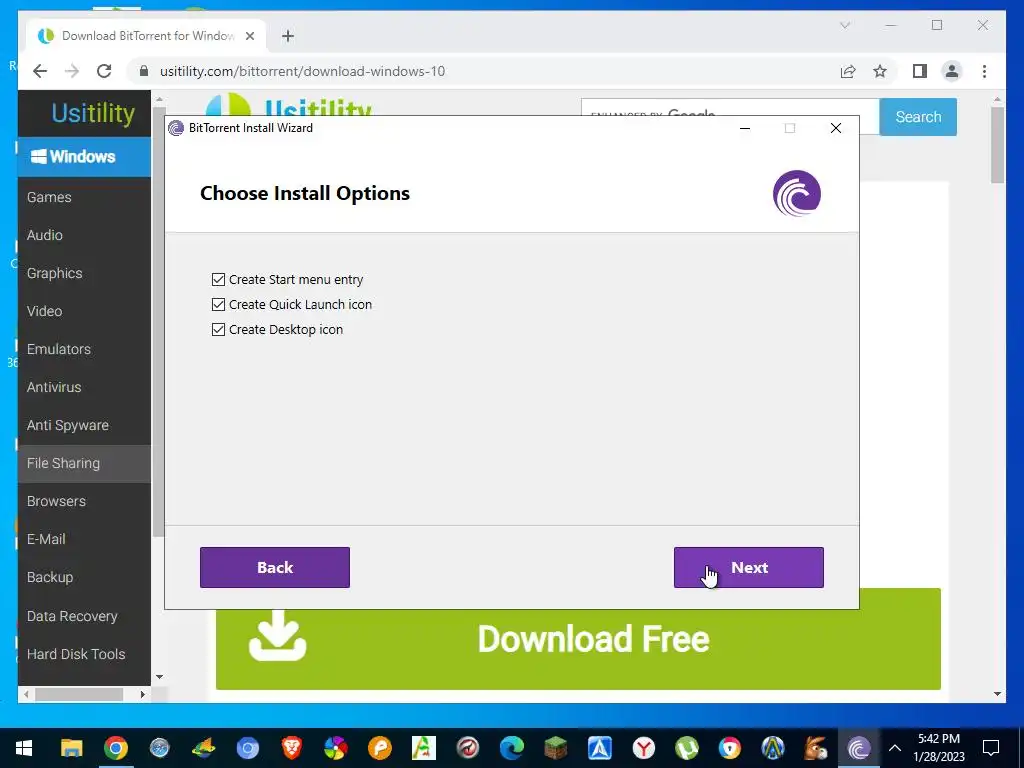
Task: Open the blue A app icon in the taskbar
Action: point(600,748)
